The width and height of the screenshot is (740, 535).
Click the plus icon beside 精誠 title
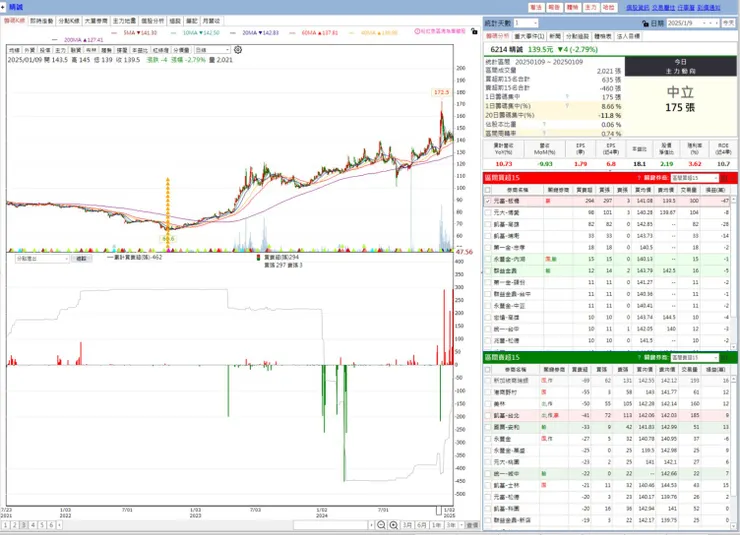click(3, 7)
